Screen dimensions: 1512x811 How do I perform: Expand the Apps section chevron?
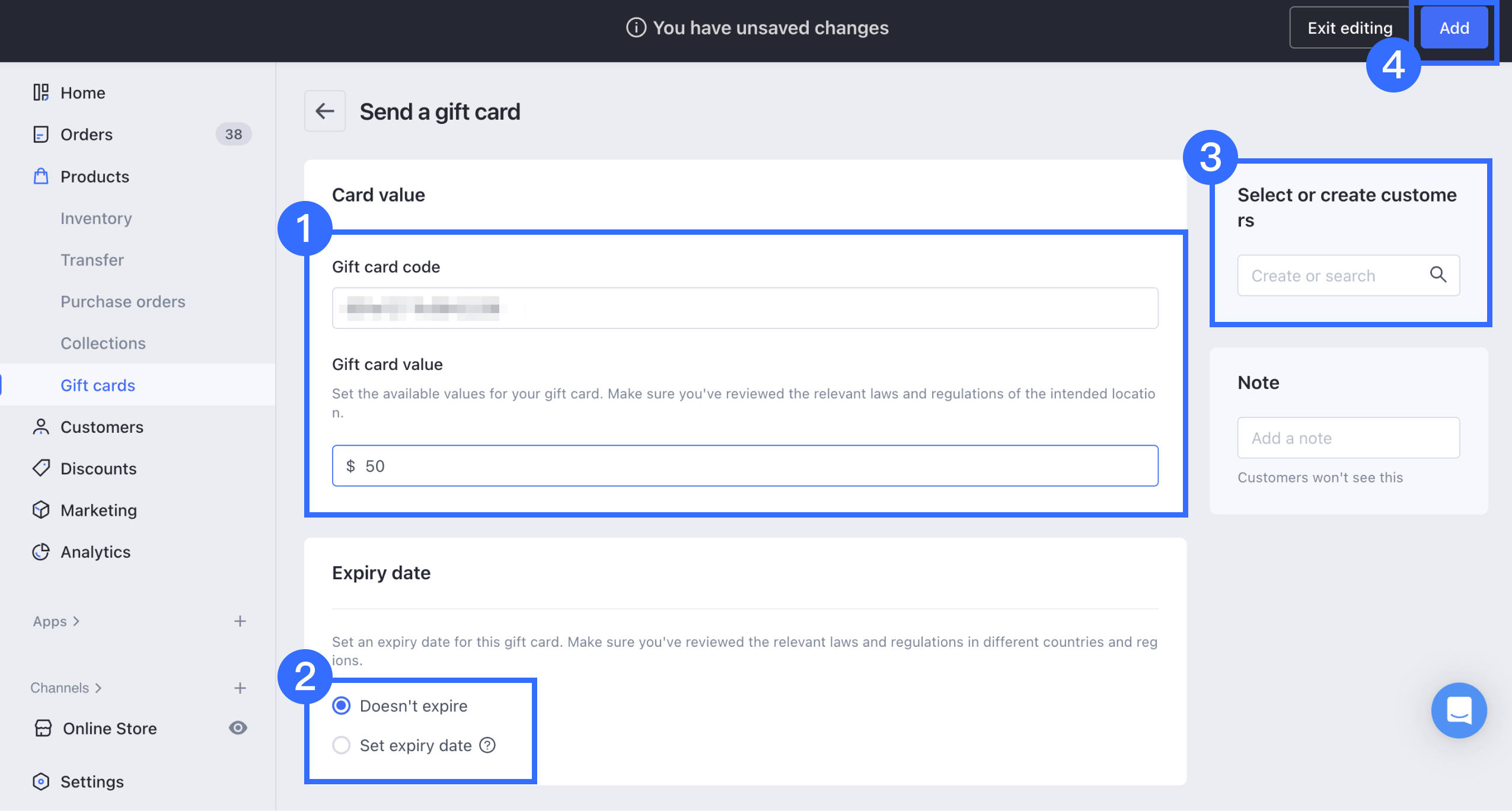[76, 621]
